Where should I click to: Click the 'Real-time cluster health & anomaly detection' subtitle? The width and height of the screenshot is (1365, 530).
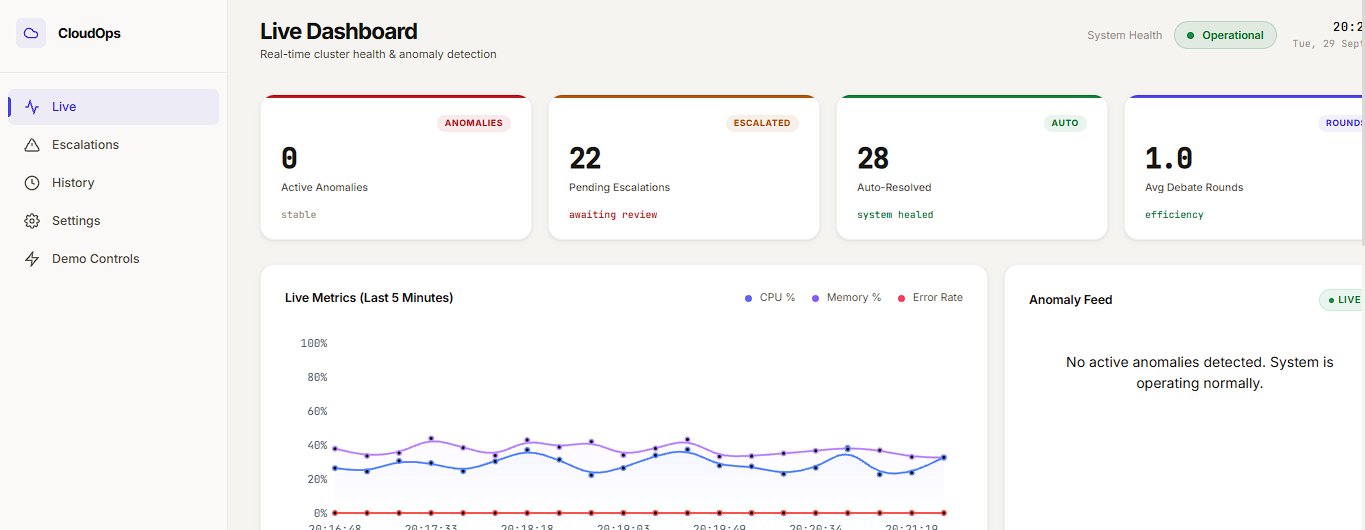pos(378,54)
